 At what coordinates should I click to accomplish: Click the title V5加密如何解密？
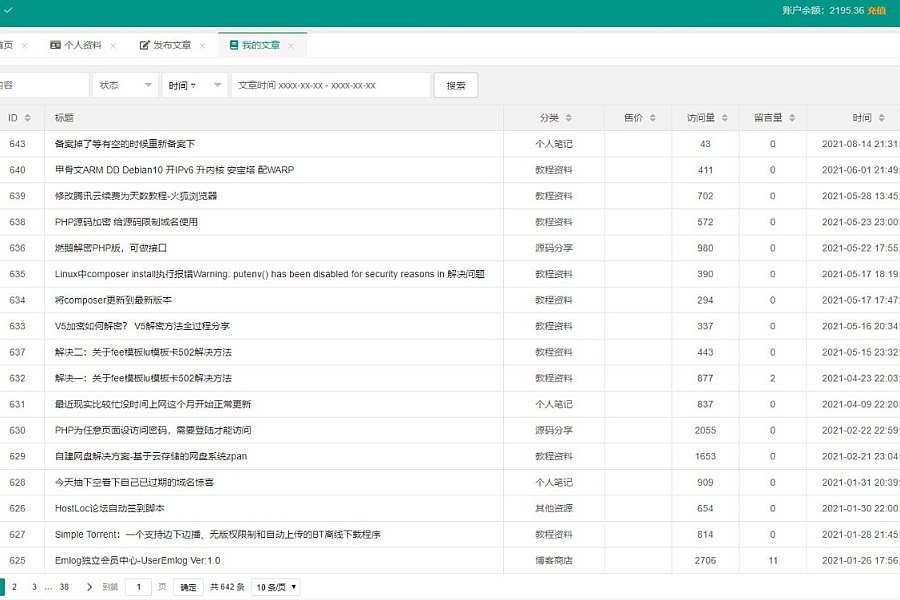point(142,326)
